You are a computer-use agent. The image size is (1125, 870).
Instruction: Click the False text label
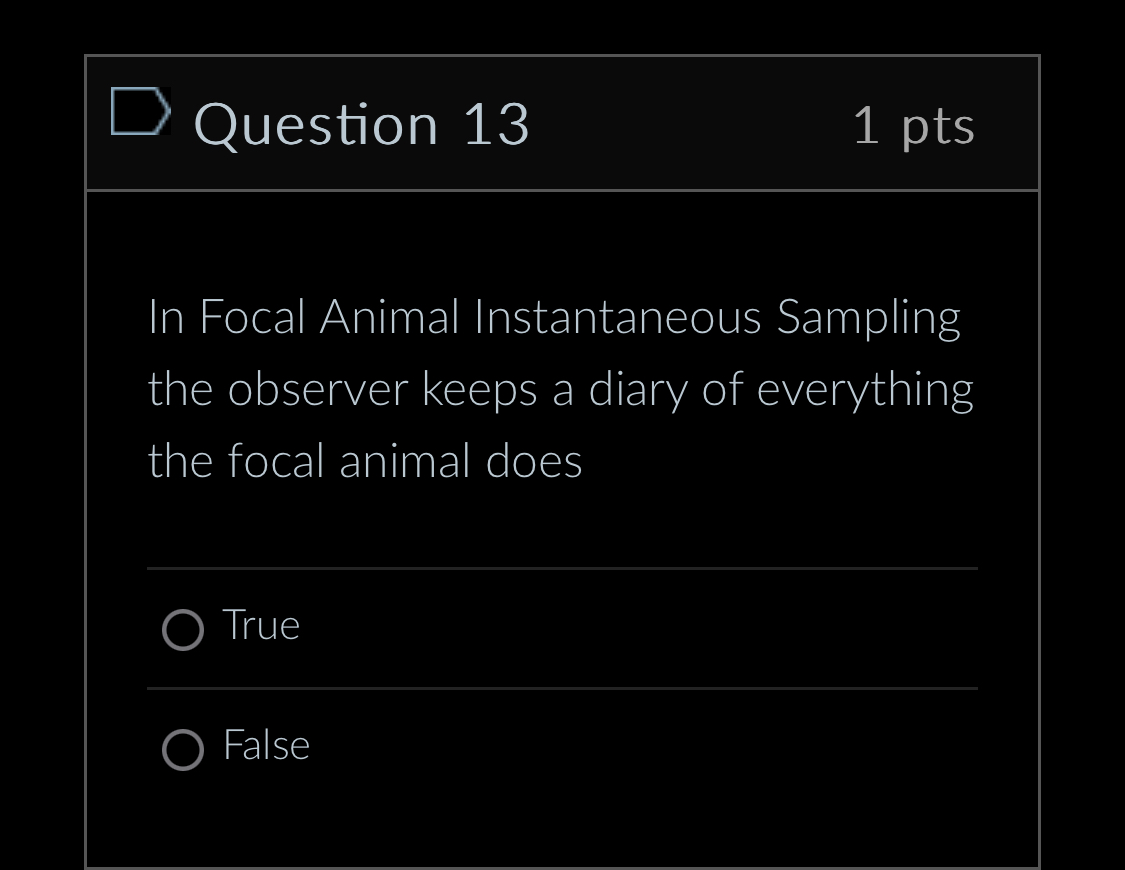point(266,745)
